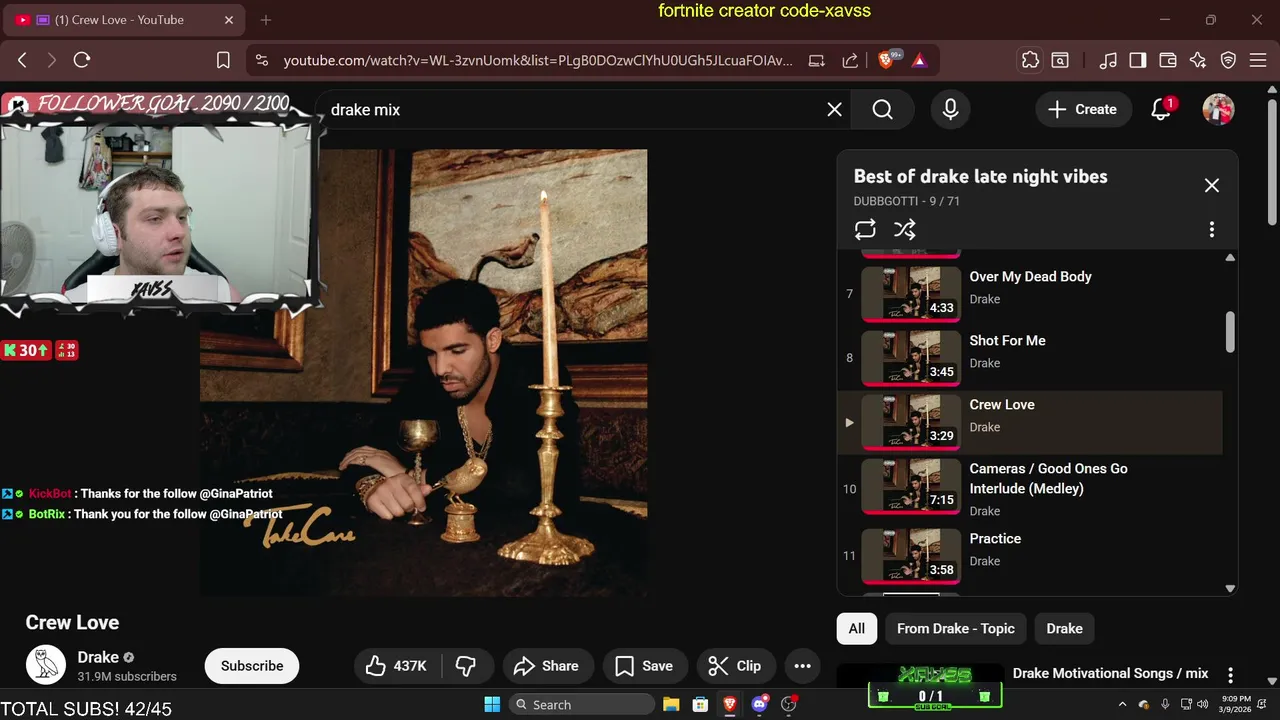
Task: Open the account avatar menu
Action: pos(1218,110)
